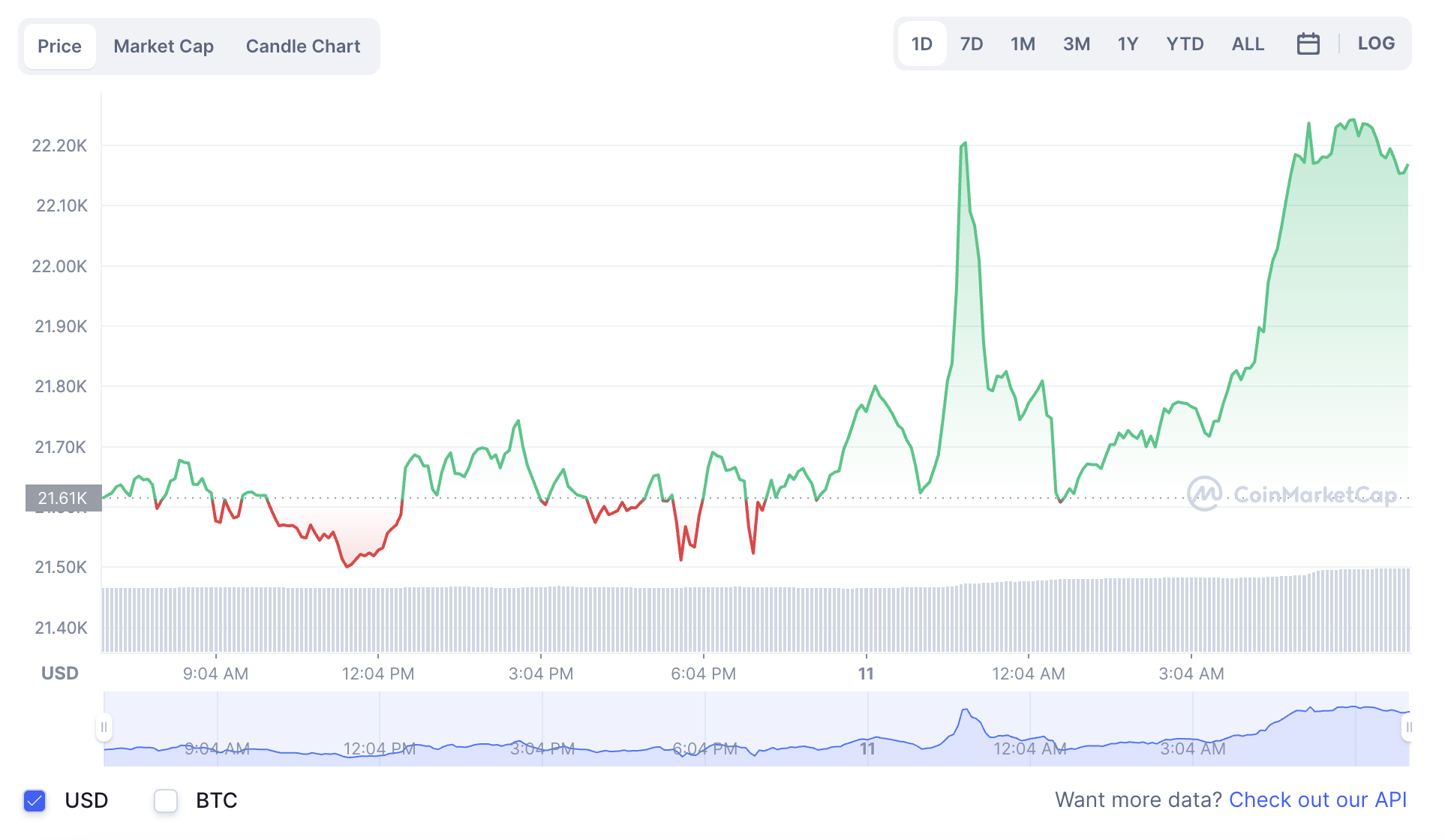Select the 1Y time range

[1127, 43]
